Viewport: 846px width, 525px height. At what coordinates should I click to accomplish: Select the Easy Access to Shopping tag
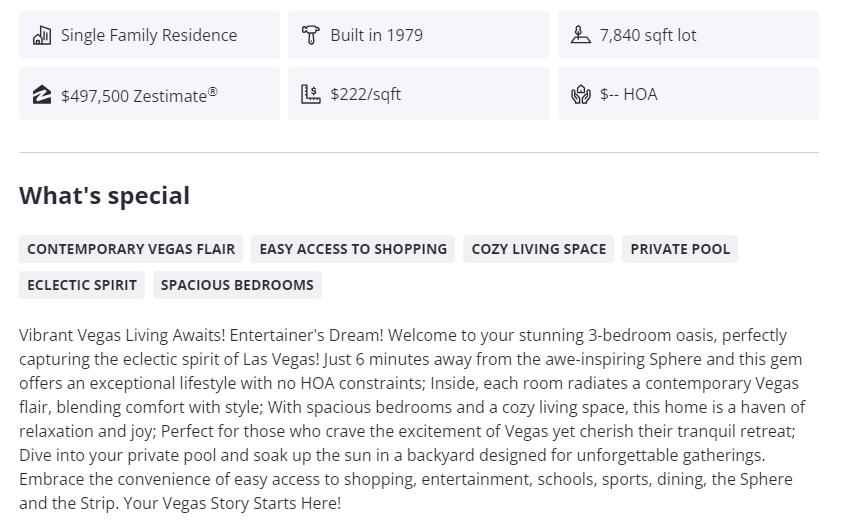[353, 249]
